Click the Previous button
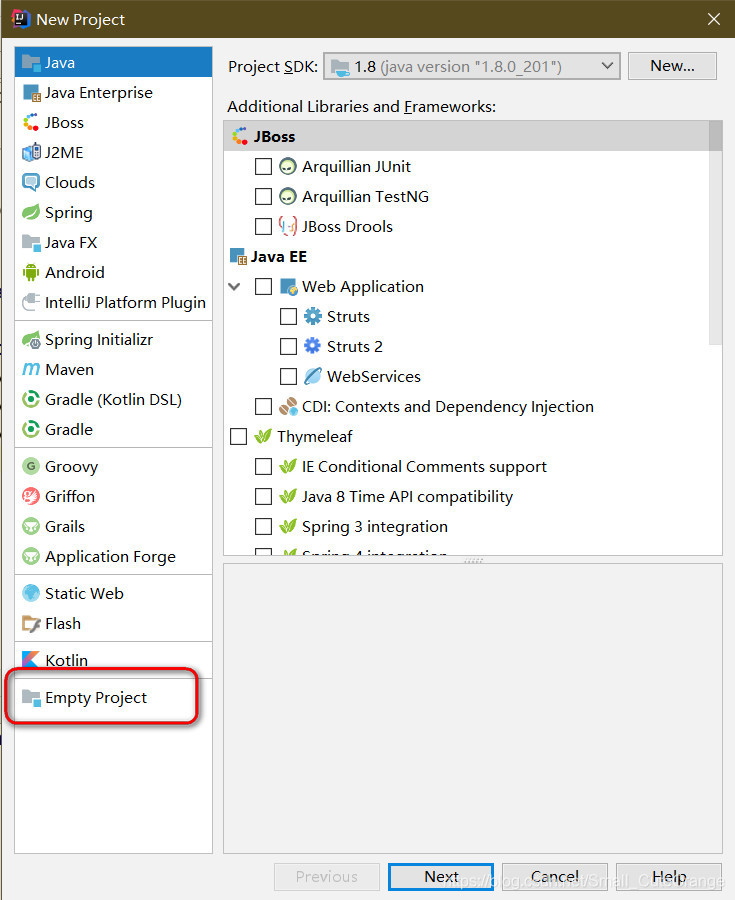 pyautogui.click(x=326, y=876)
